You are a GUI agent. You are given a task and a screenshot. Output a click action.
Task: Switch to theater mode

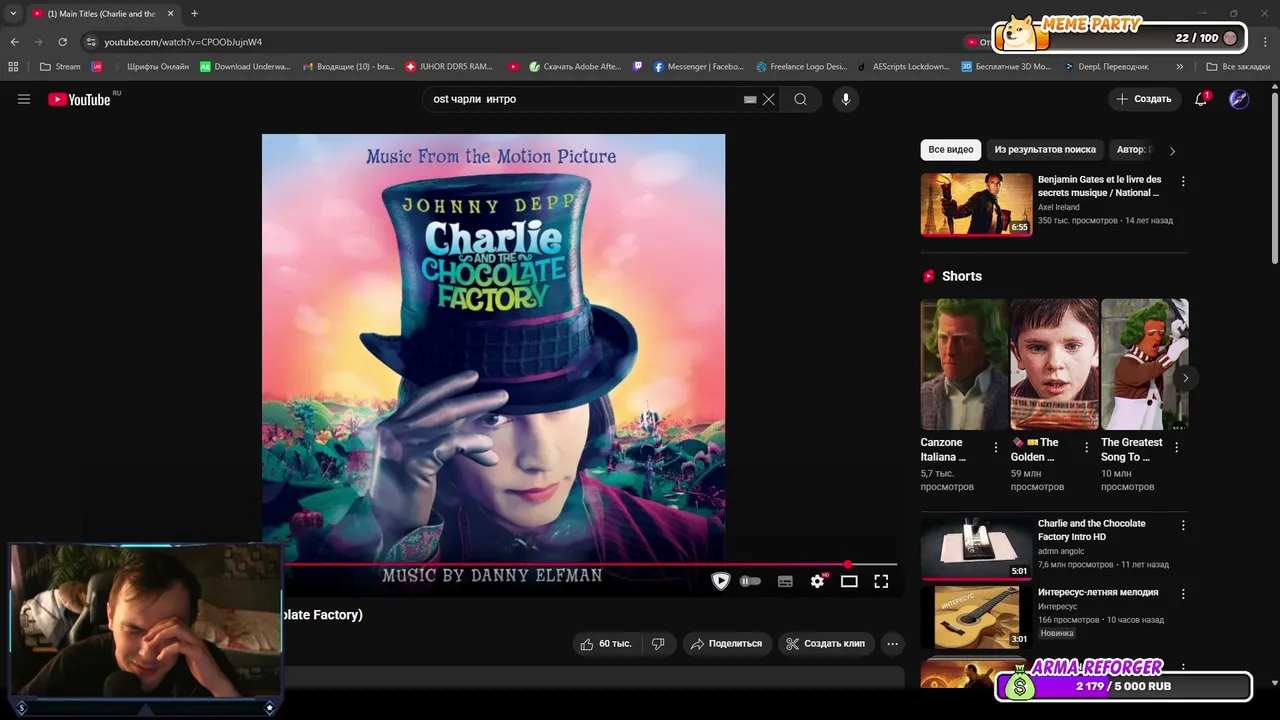[x=849, y=581]
